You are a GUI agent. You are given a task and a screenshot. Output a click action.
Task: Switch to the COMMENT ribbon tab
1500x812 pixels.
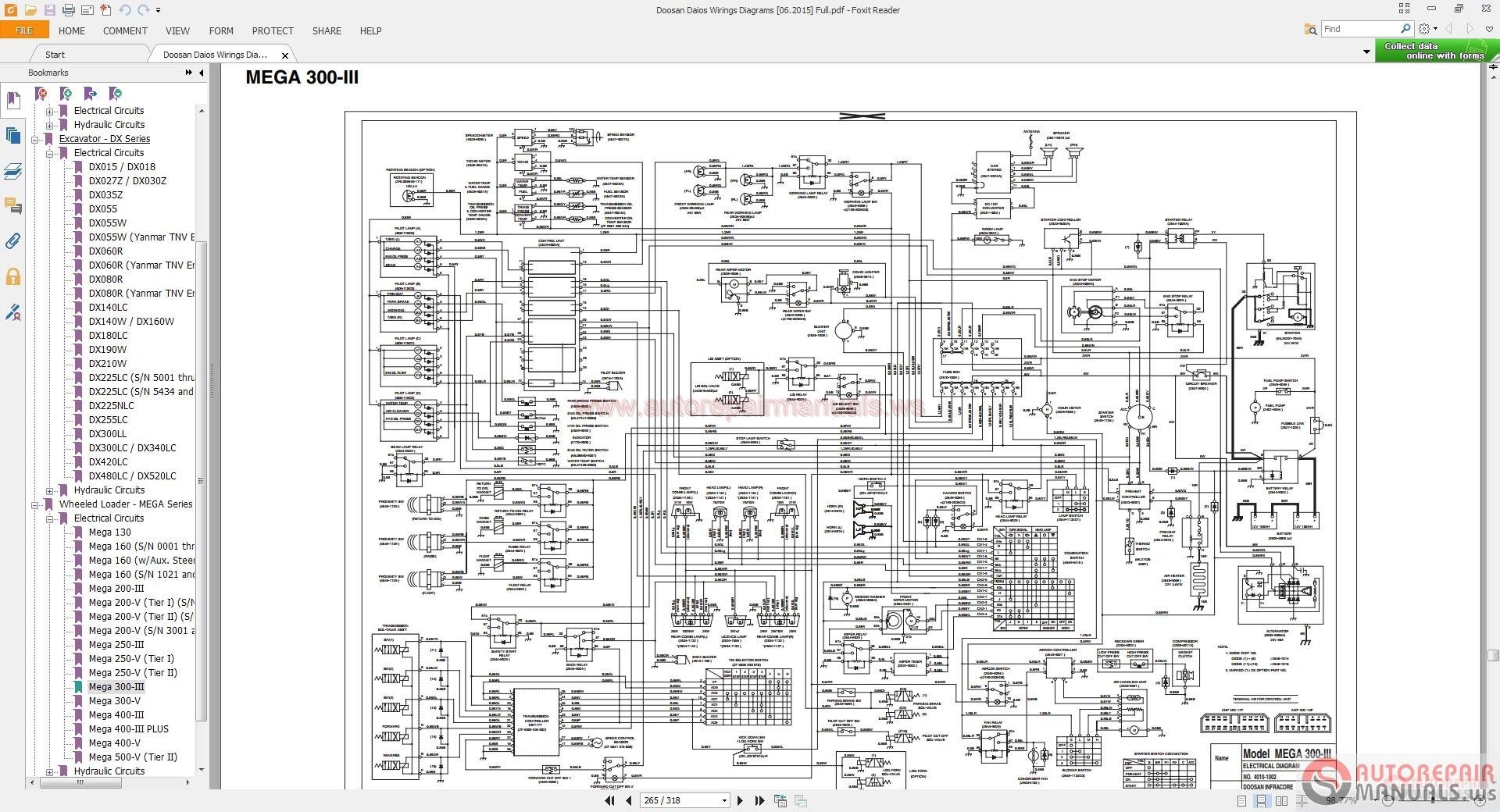click(124, 31)
